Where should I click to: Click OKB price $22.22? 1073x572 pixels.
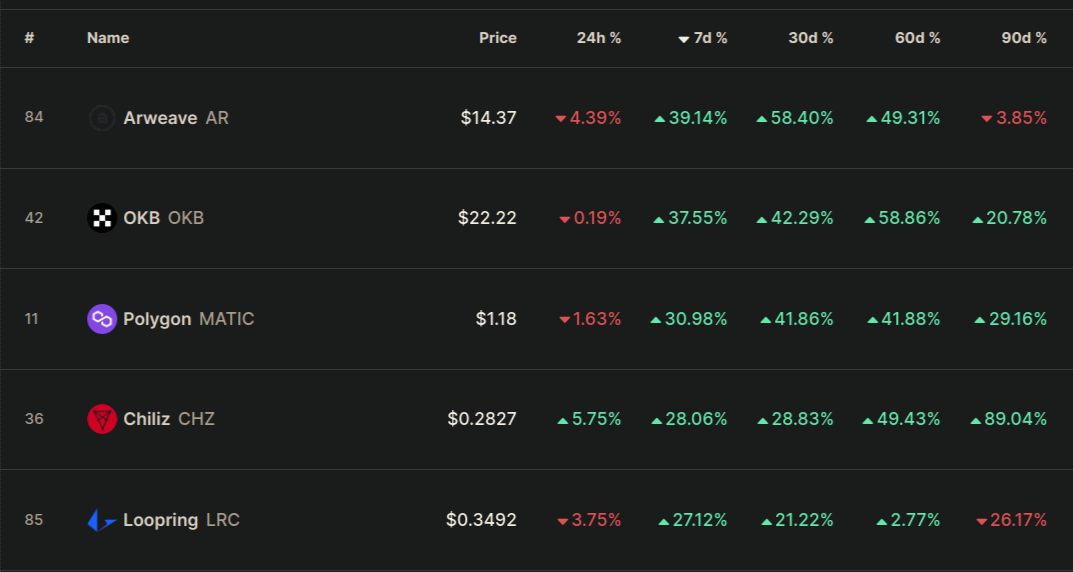tap(487, 218)
